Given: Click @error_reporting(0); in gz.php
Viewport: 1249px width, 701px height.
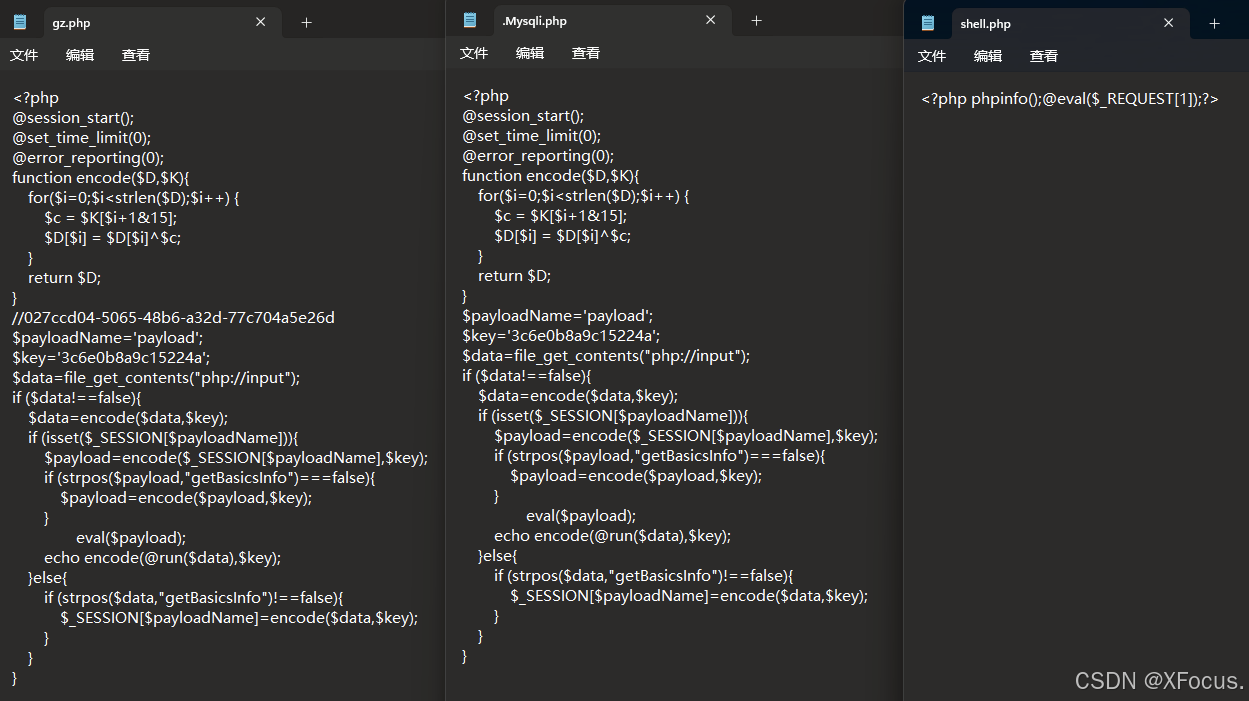Looking at the screenshot, I should click(88, 158).
